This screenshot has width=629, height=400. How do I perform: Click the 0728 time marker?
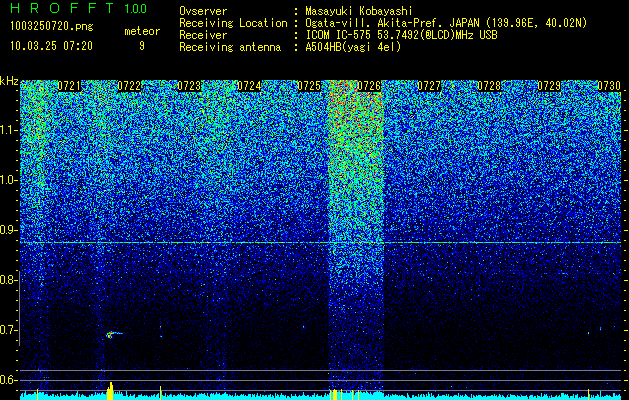tap(489, 86)
